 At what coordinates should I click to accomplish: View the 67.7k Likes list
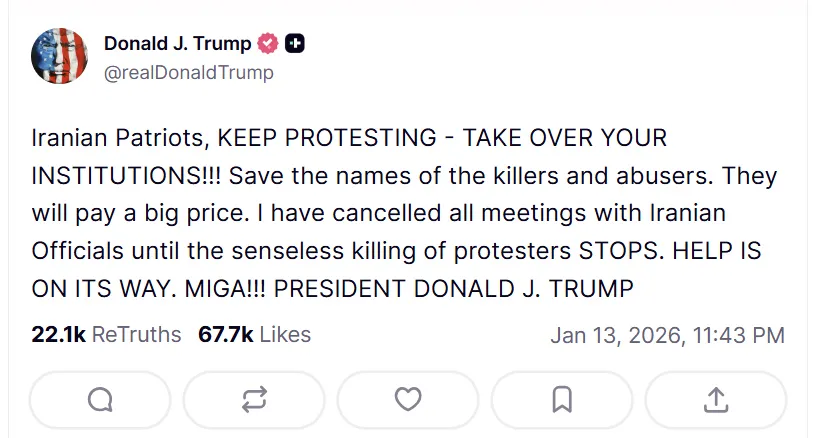coord(254,334)
